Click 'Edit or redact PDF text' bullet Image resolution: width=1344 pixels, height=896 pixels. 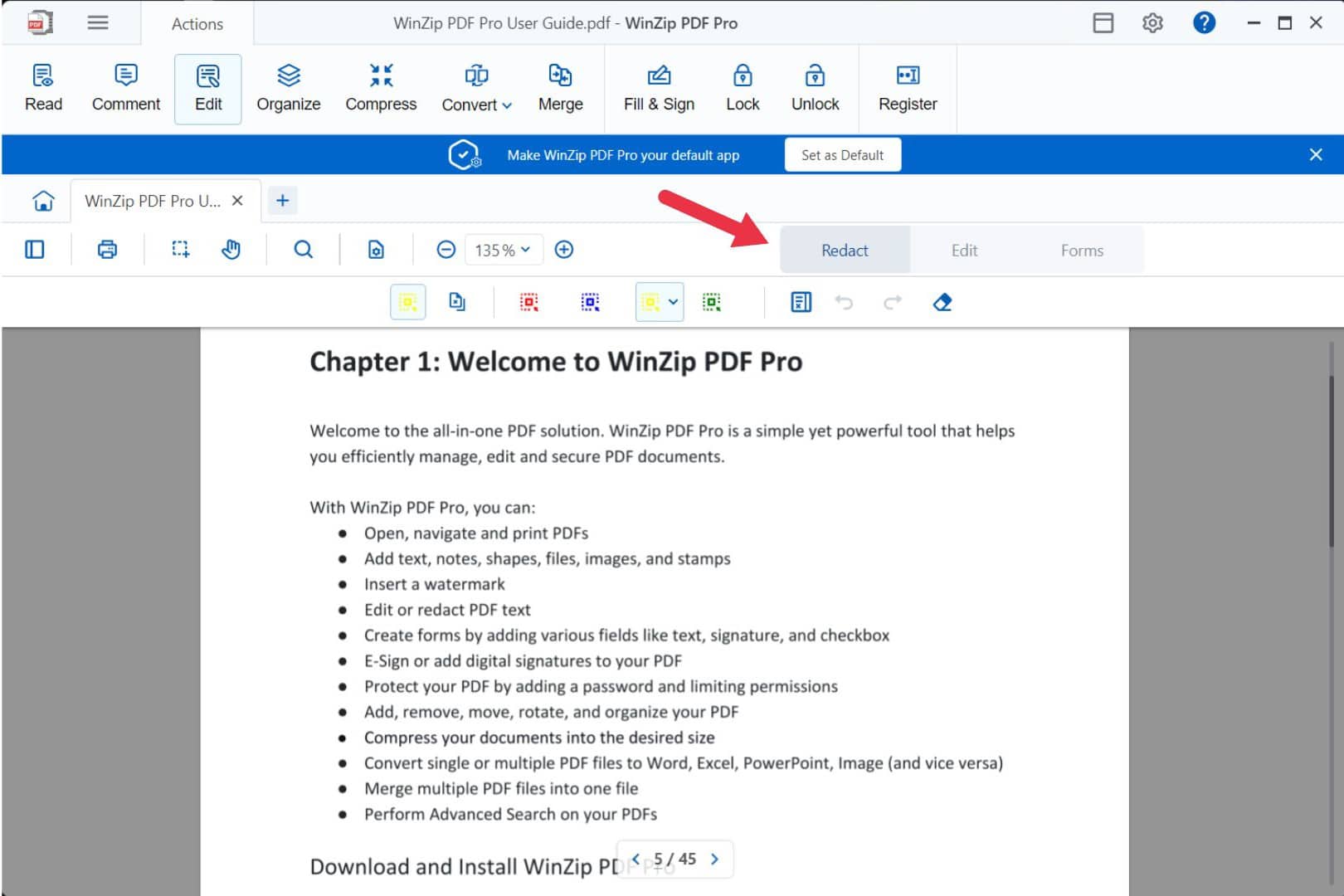point(447,610)
